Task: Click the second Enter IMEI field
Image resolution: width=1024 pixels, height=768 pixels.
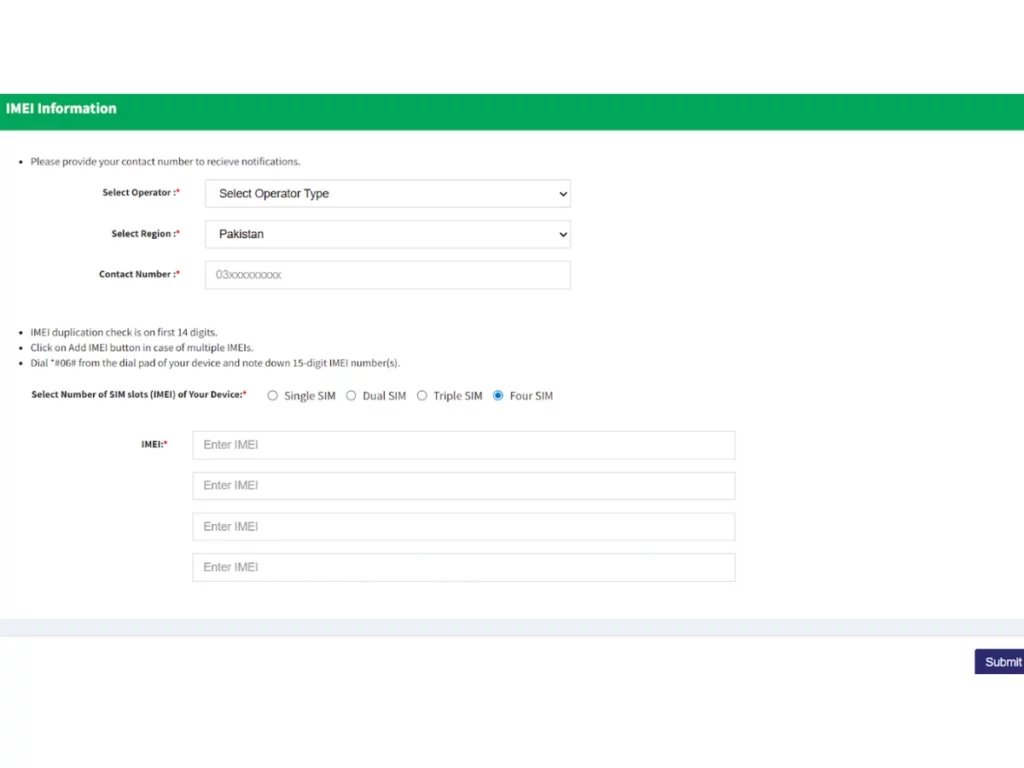Action: 463,486
